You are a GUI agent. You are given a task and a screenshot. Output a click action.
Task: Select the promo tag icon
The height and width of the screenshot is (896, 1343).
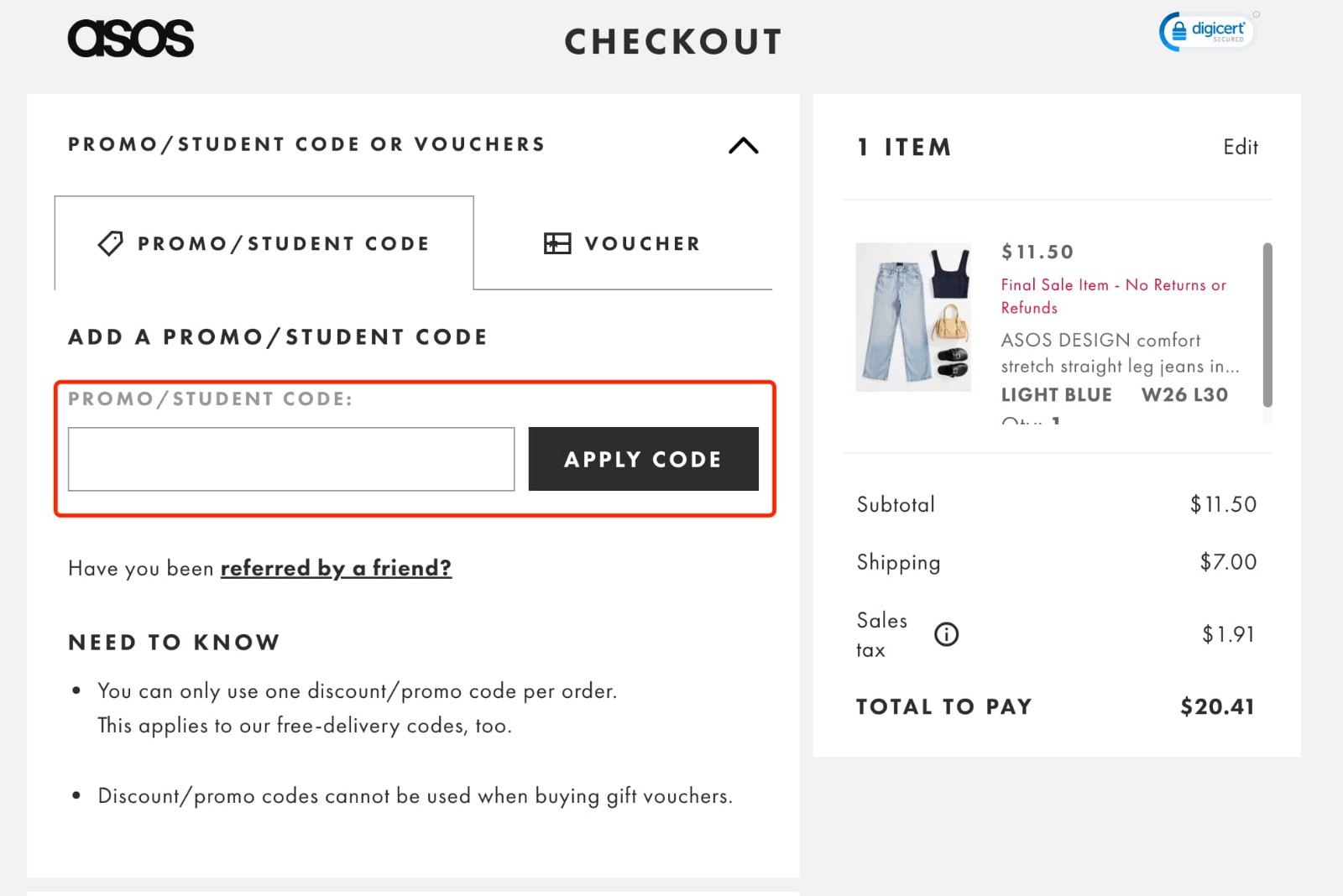[109, 243]
